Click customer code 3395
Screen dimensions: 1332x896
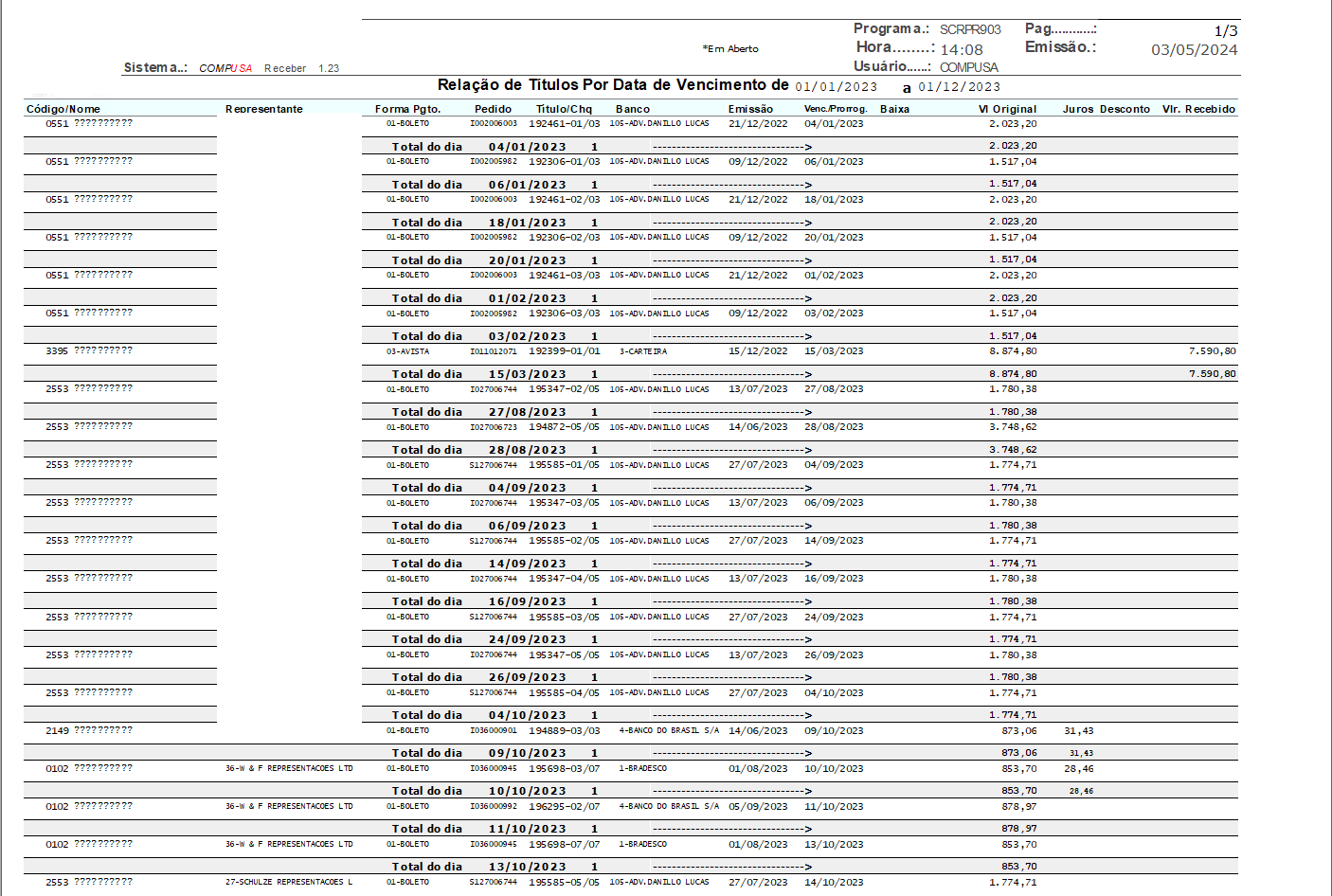click(57, 351)
